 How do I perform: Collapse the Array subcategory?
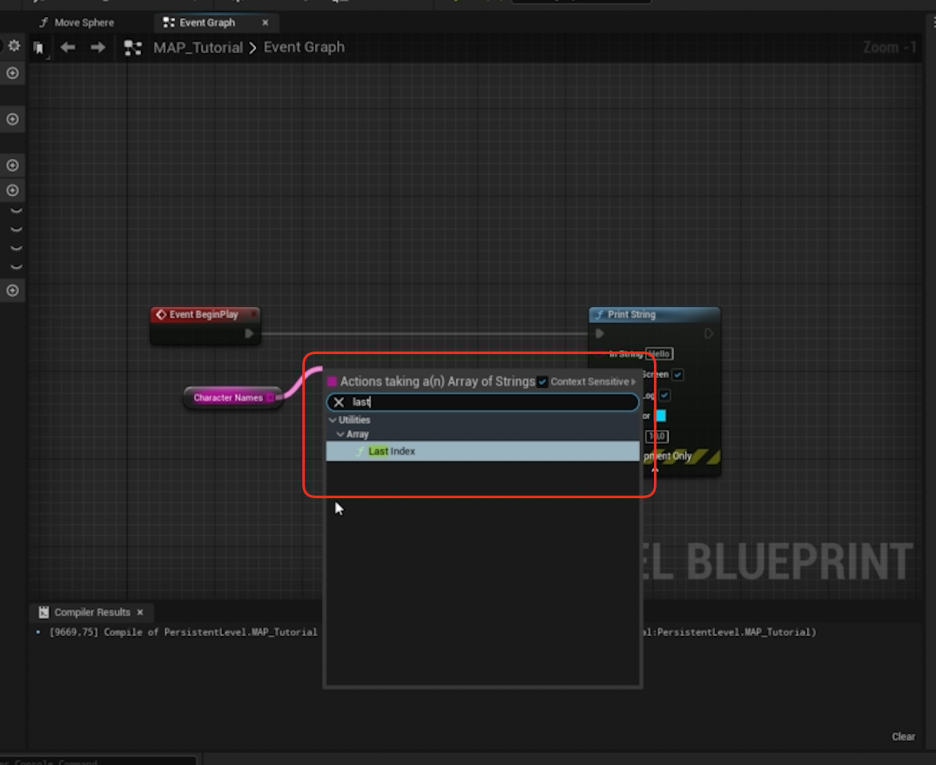pyautogui.click(x=340, y=434)
